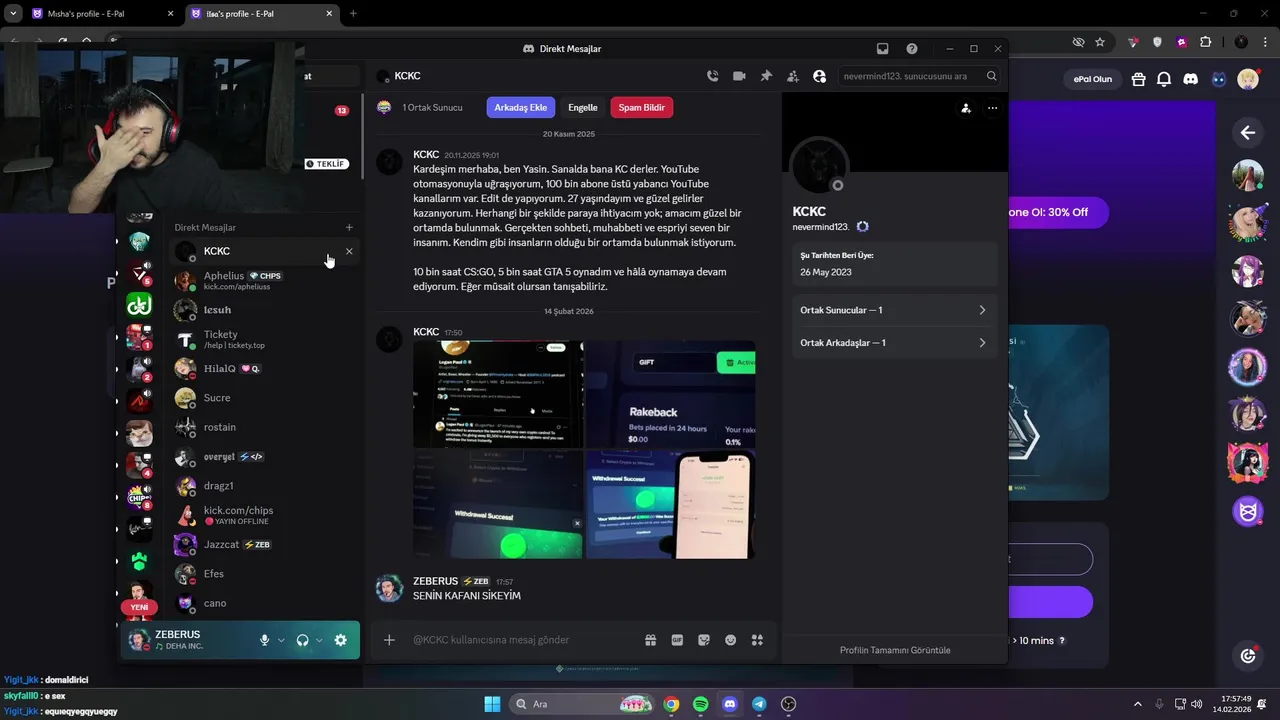Open profile more options three dots
1280x720 pixels.
pyautogui.click(x=992, y=108)
